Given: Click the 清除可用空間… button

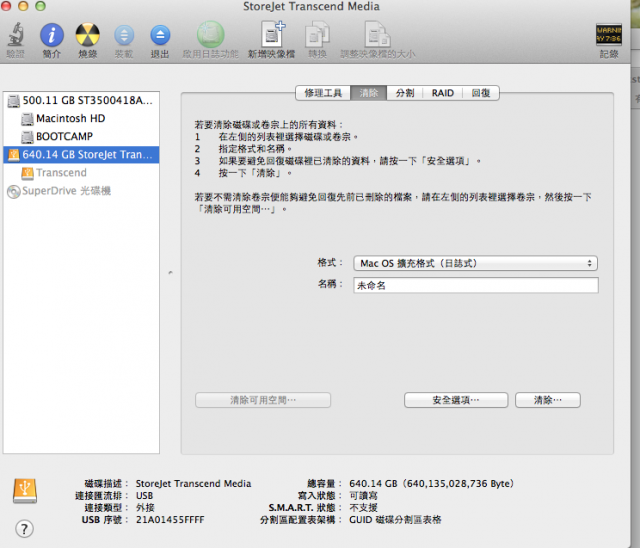Looking at the screenshot, I should (263, 400).
